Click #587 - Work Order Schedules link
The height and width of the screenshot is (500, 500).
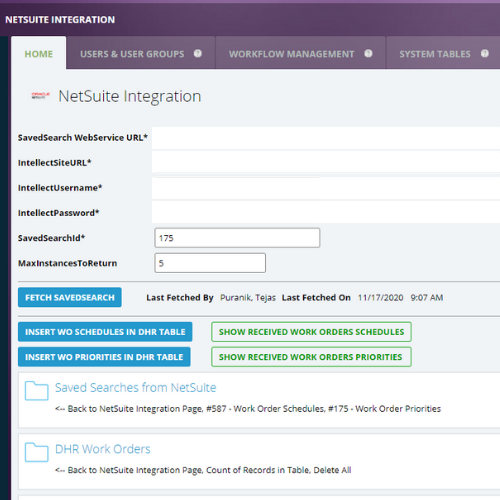coord(265,409)
